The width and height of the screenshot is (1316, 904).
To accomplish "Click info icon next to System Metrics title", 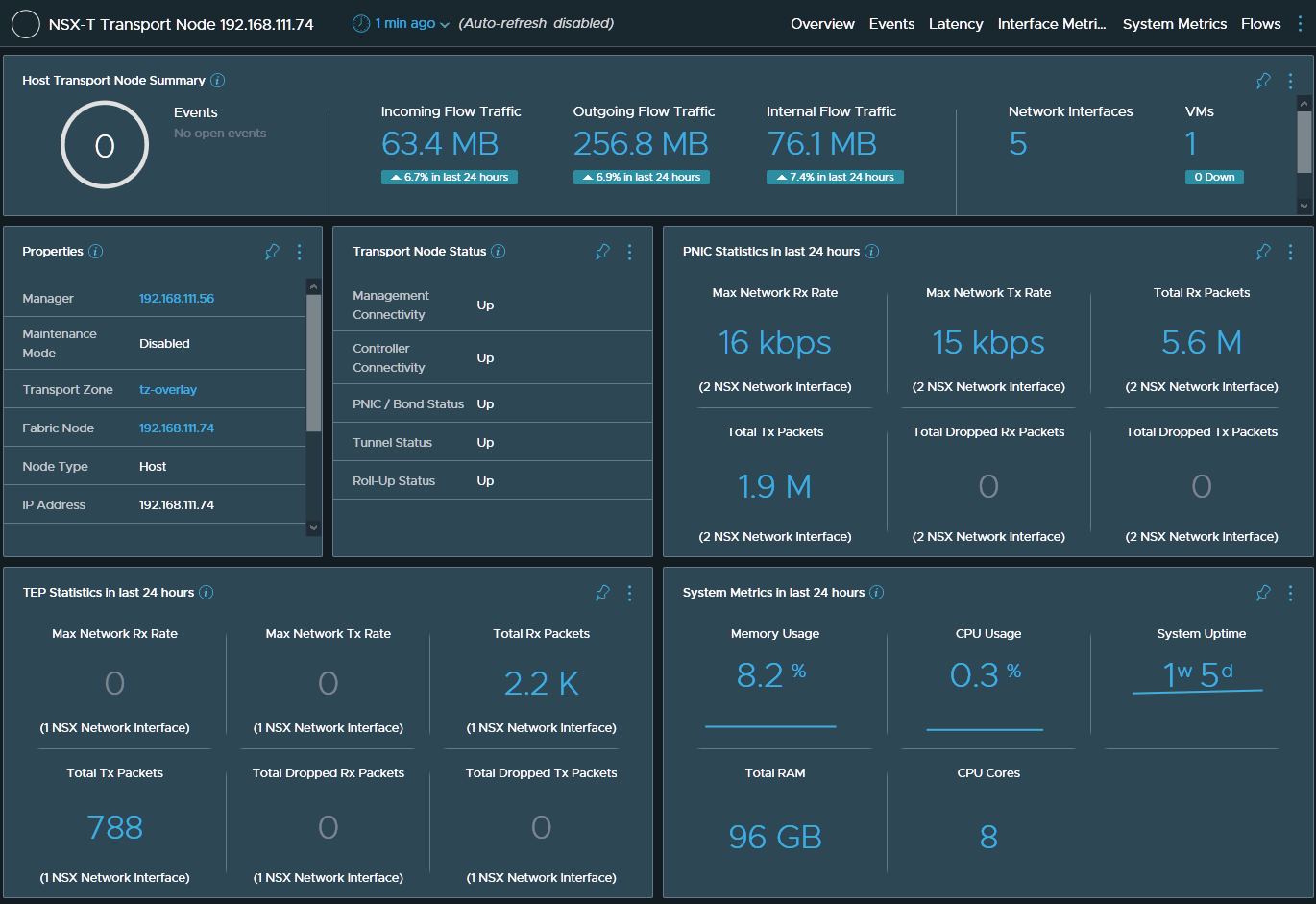I will (876, 593).
